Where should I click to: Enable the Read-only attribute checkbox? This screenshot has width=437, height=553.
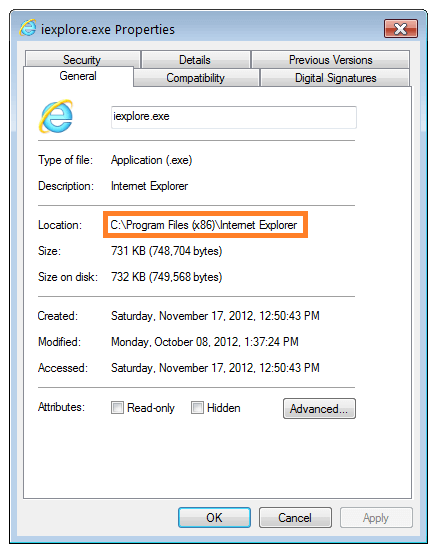(x=117, y=407)
